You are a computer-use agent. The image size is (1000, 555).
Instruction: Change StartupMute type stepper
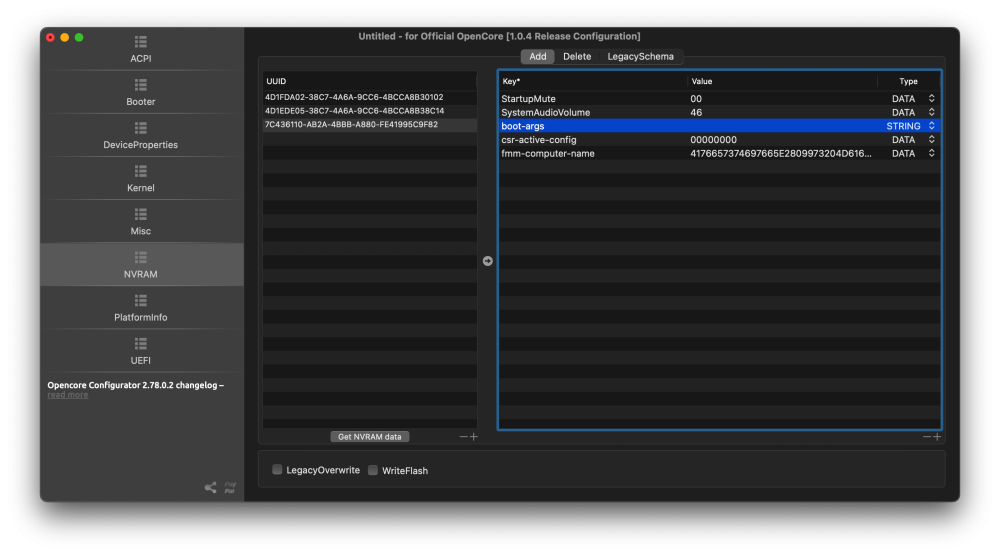[x=932, y=98]
